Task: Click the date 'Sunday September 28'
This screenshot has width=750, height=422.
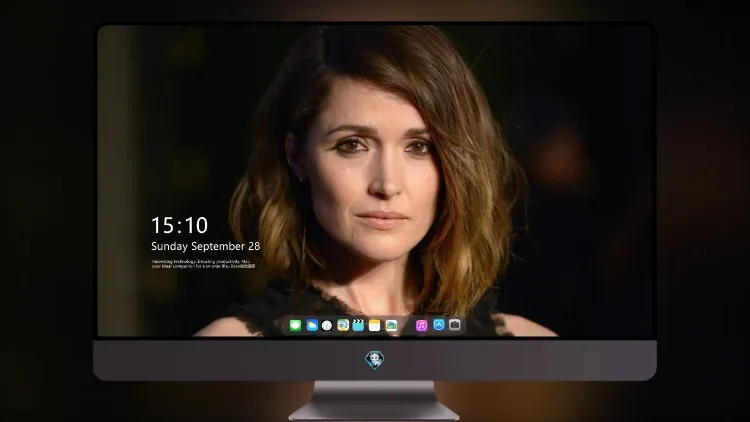Action: [206, 246]
